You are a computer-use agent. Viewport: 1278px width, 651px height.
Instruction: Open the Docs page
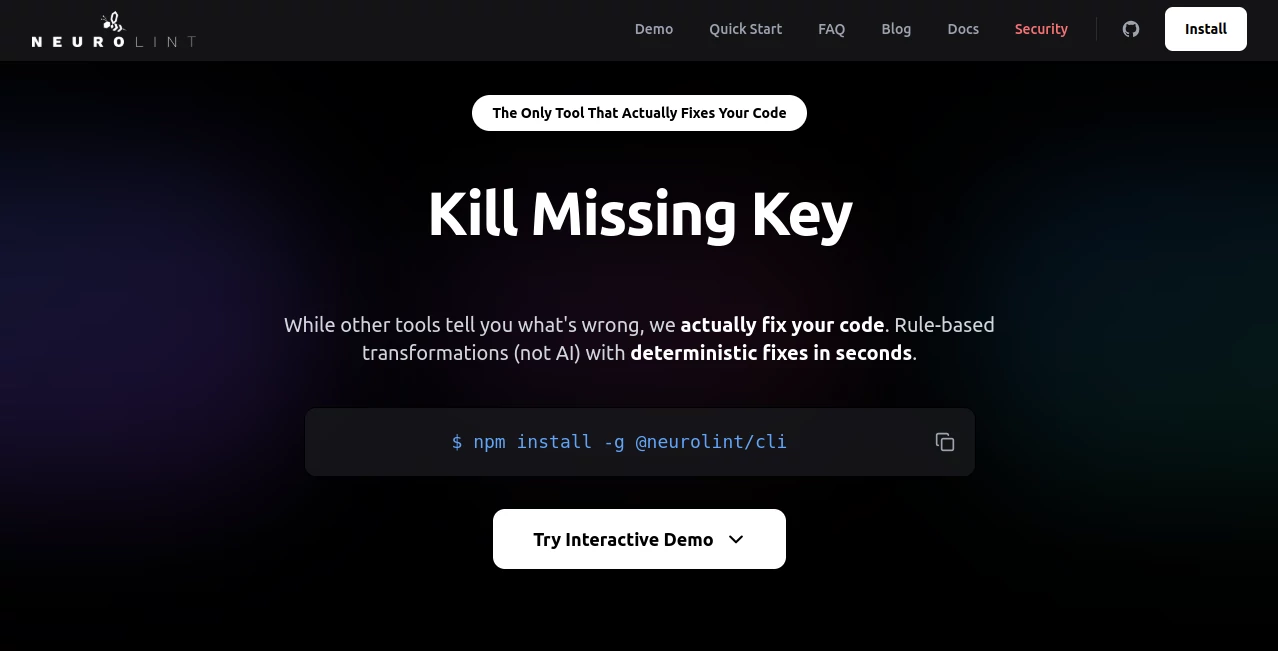[962, 29]
